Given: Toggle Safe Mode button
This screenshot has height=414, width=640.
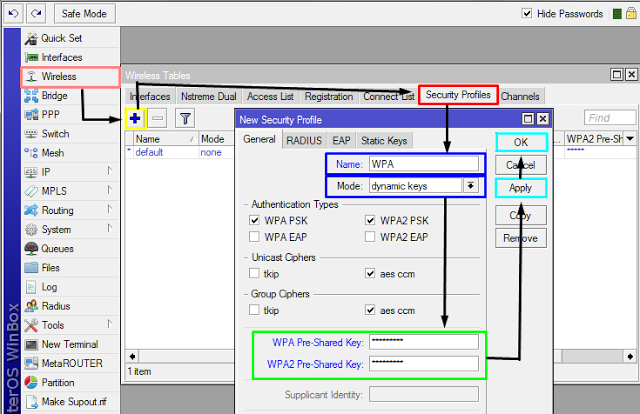Looking at the screenshot, I should 84,13.
